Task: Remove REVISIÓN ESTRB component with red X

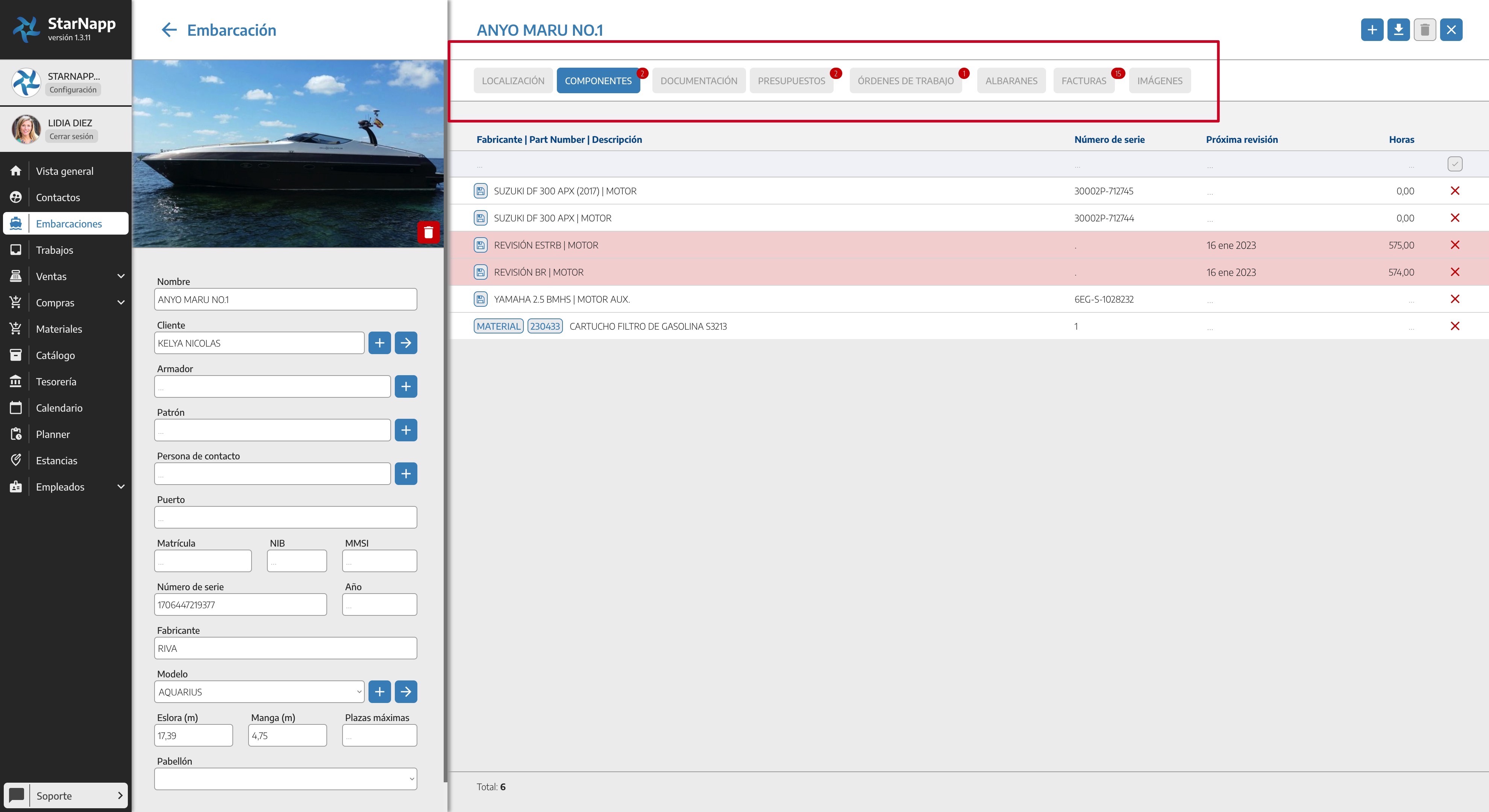Action: pyautogui.click(x=1455, y=245)
